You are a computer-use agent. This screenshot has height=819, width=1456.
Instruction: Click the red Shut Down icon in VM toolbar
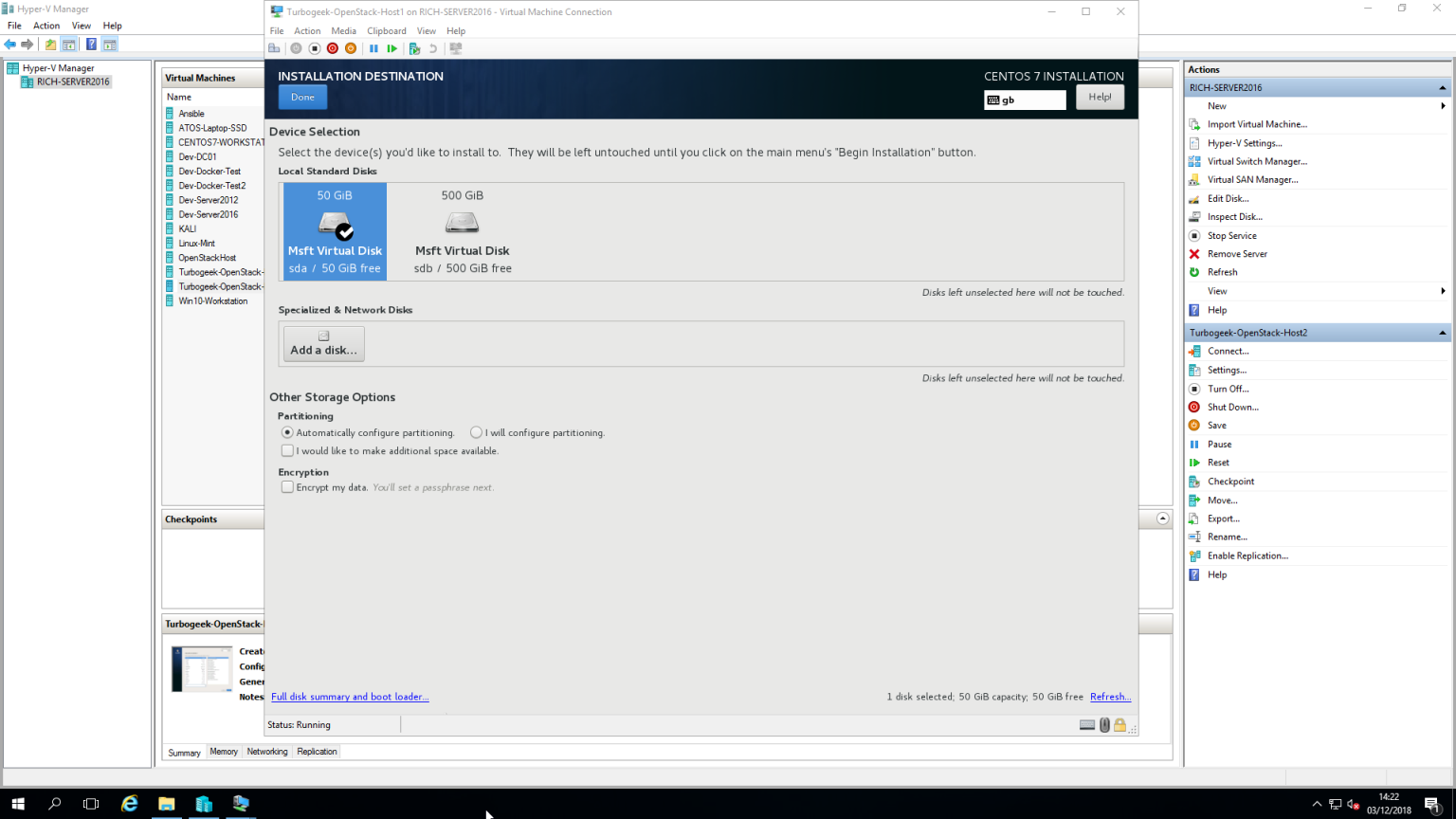coord(333,48)
